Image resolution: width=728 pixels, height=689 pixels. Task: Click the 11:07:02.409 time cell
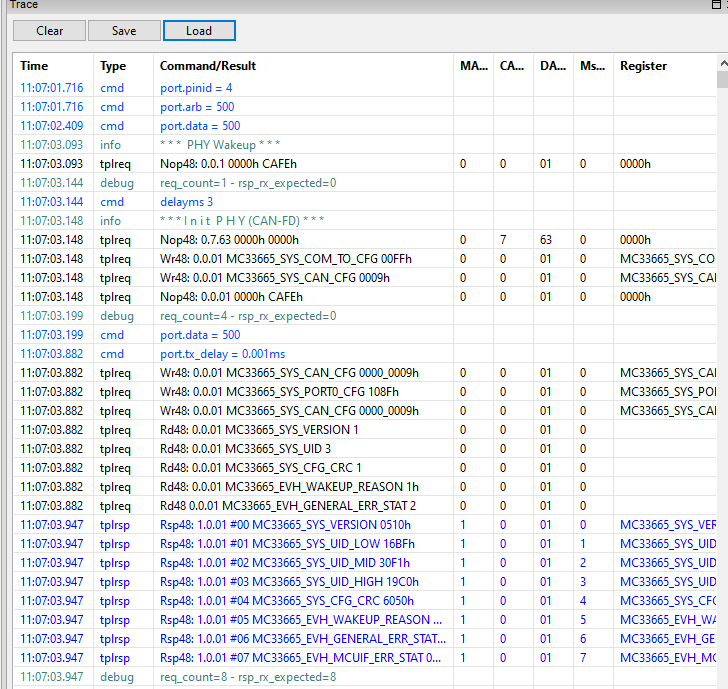pyautogui.click(x=52, y=126)
